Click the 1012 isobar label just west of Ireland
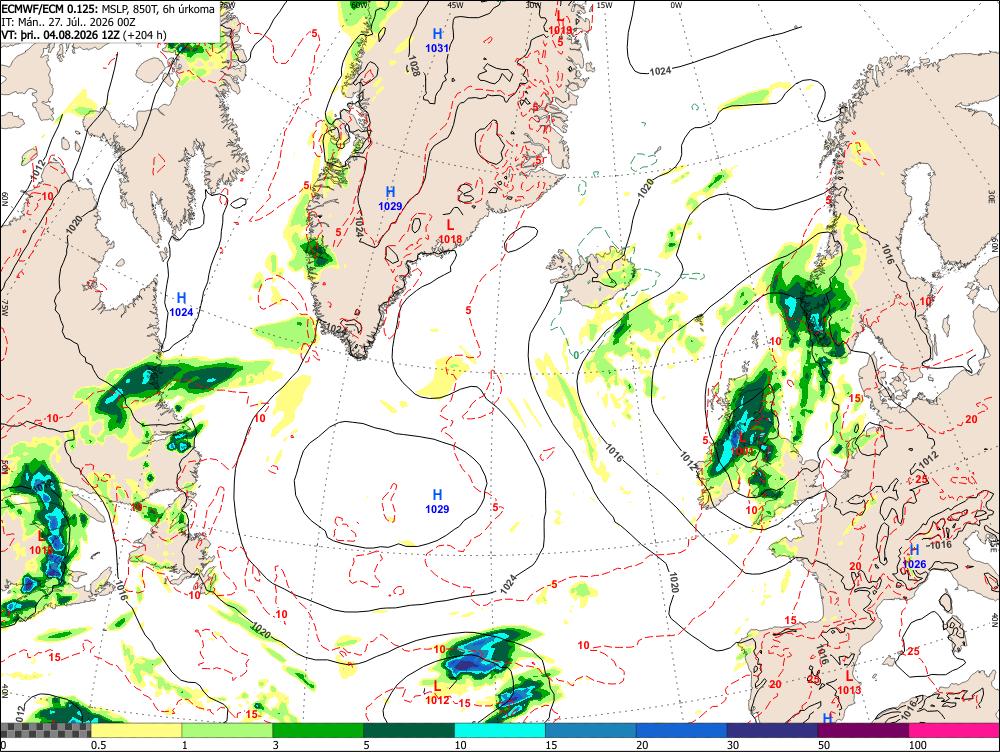 click(688, 461)
